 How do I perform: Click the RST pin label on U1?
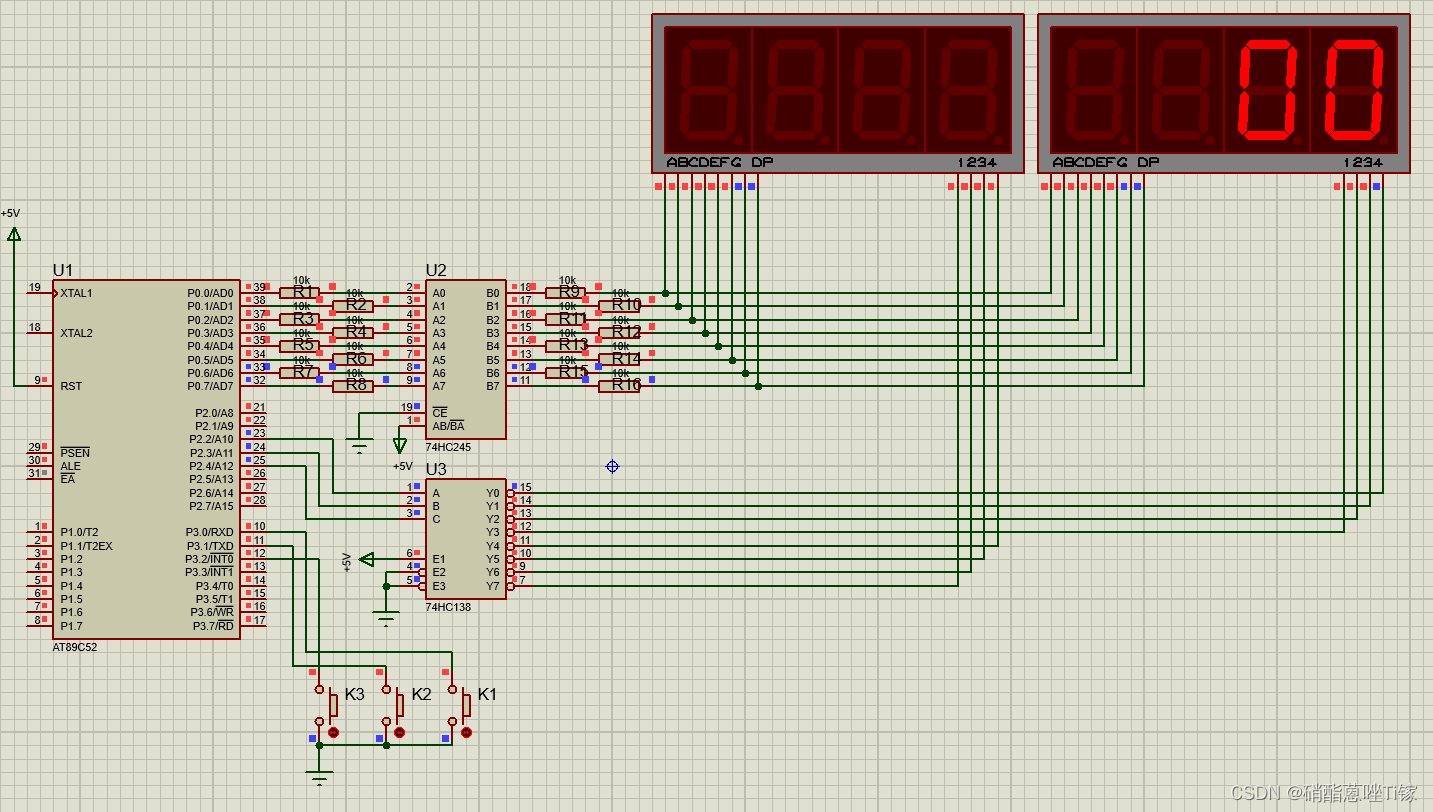pyautogui.click(x=71, y=386)
